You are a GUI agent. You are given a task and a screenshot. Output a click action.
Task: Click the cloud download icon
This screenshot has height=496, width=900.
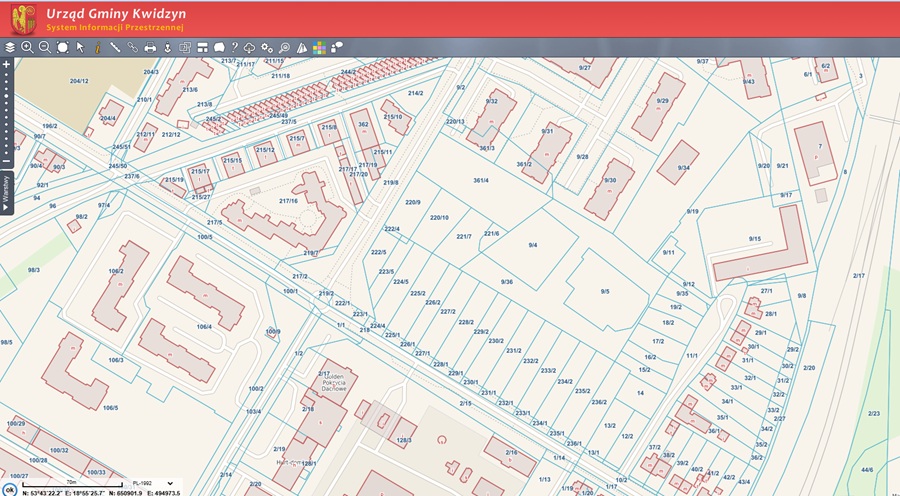click(x=250, y=47)
